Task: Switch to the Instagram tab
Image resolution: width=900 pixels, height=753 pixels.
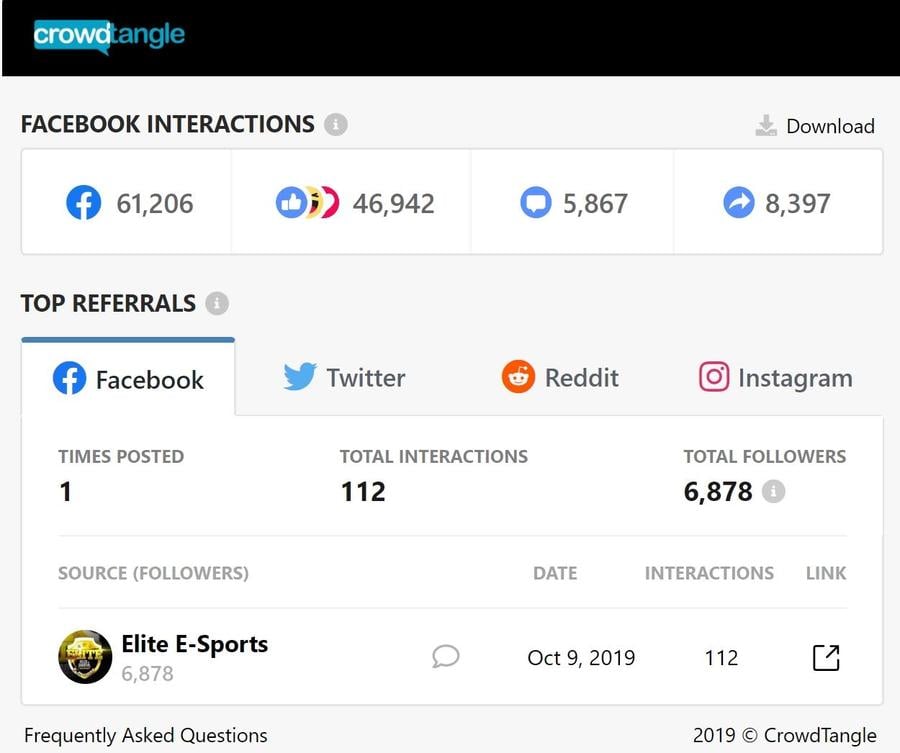Action: pyautogui.click(x=775, y=378)
